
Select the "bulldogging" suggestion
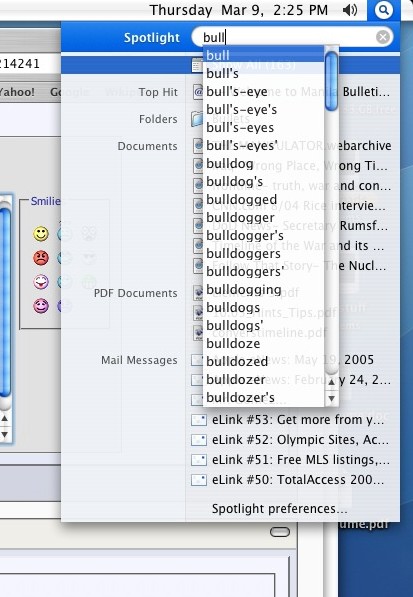tap(263, 290)
